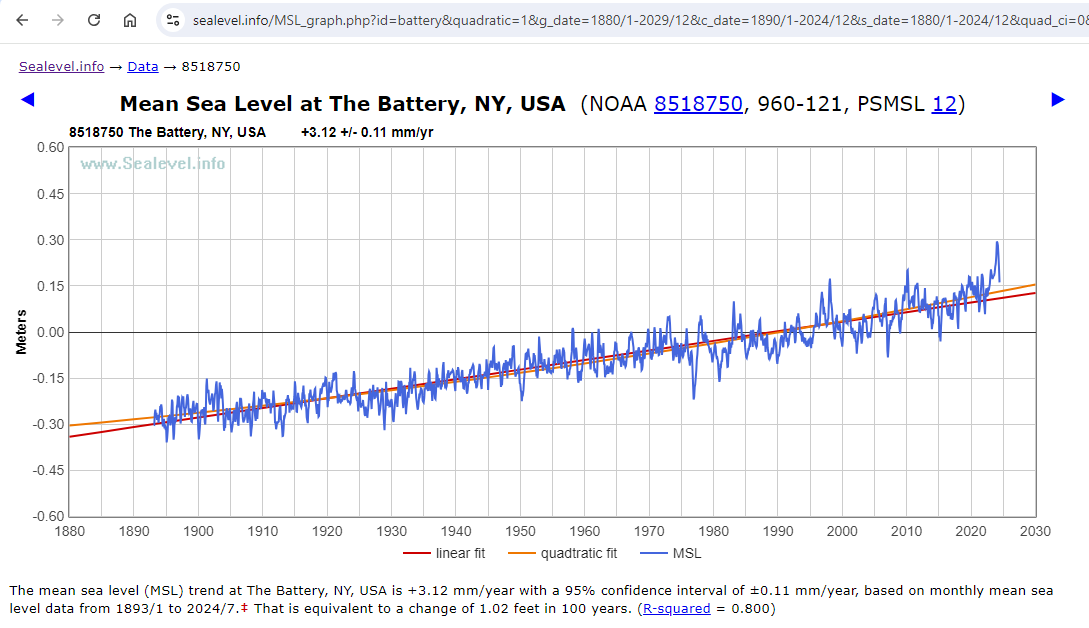Open site information icon in address bar
This screenshot has width=1089, height=628.
click(x=173, y=20)
